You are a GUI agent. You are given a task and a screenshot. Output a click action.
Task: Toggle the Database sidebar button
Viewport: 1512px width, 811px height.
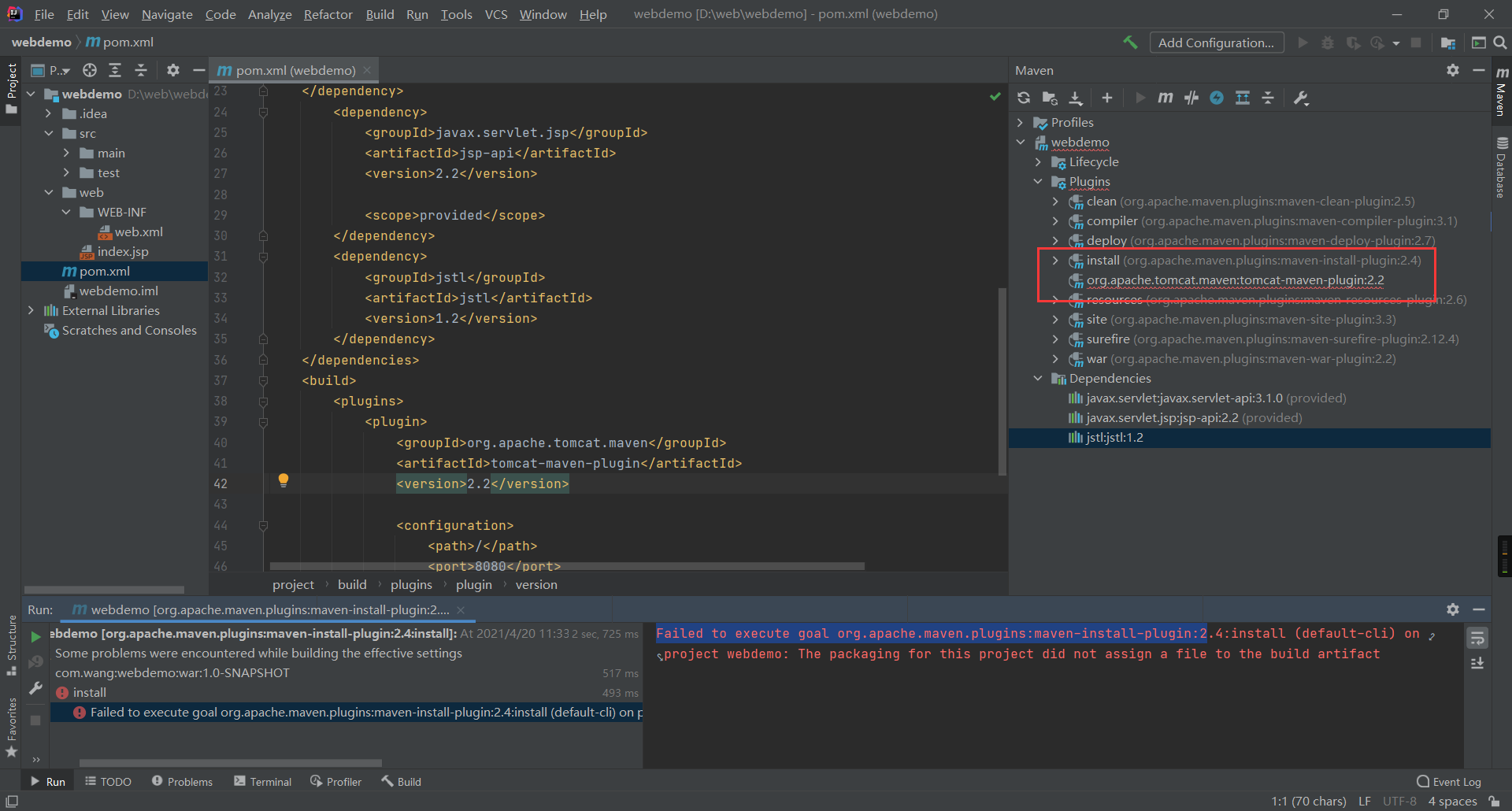tap(1502, 167)
